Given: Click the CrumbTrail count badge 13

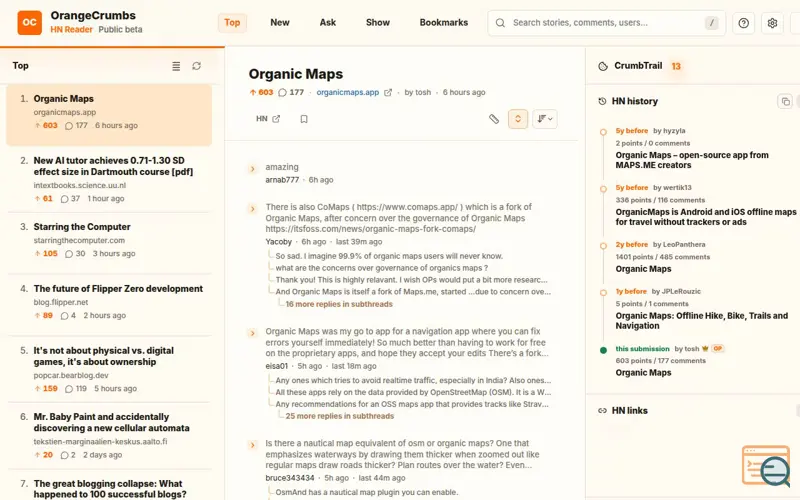Looking at the screenshot, I should [x=676, y=66].
